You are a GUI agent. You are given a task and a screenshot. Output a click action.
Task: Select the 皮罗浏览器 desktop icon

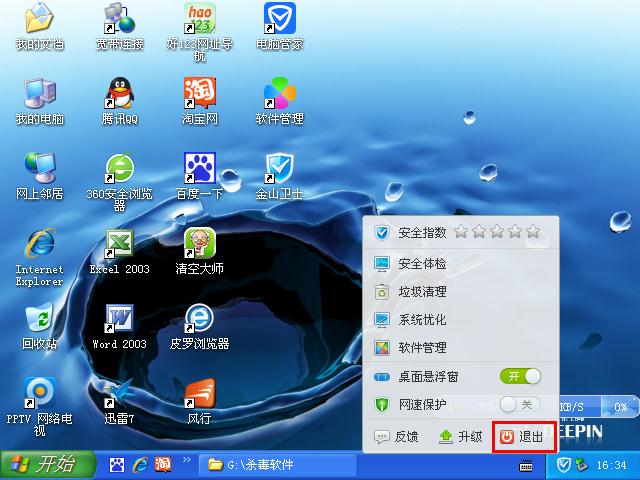click(x=199, y=319)
